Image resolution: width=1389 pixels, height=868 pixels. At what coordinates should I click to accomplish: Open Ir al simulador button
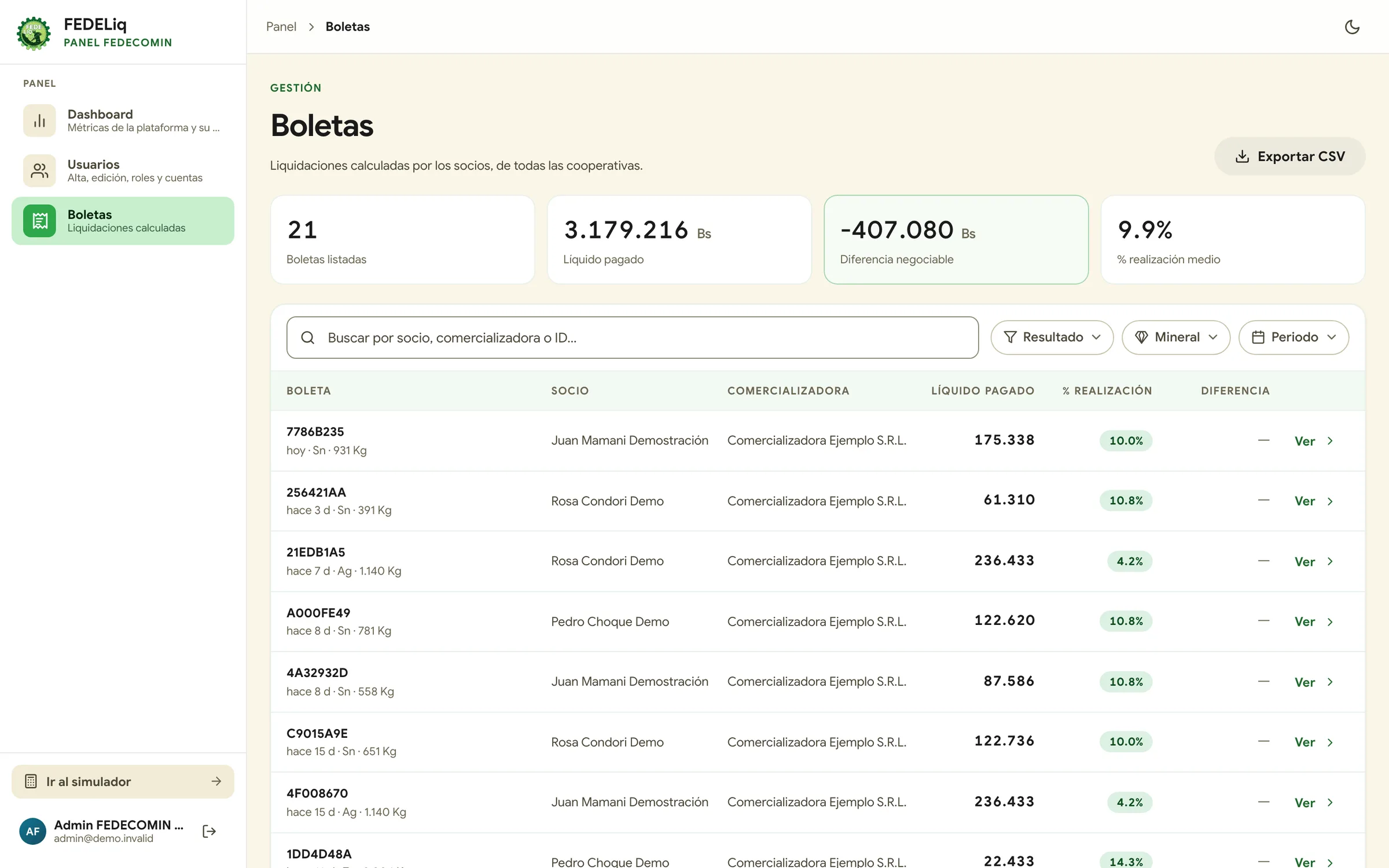tap(123, 781)
